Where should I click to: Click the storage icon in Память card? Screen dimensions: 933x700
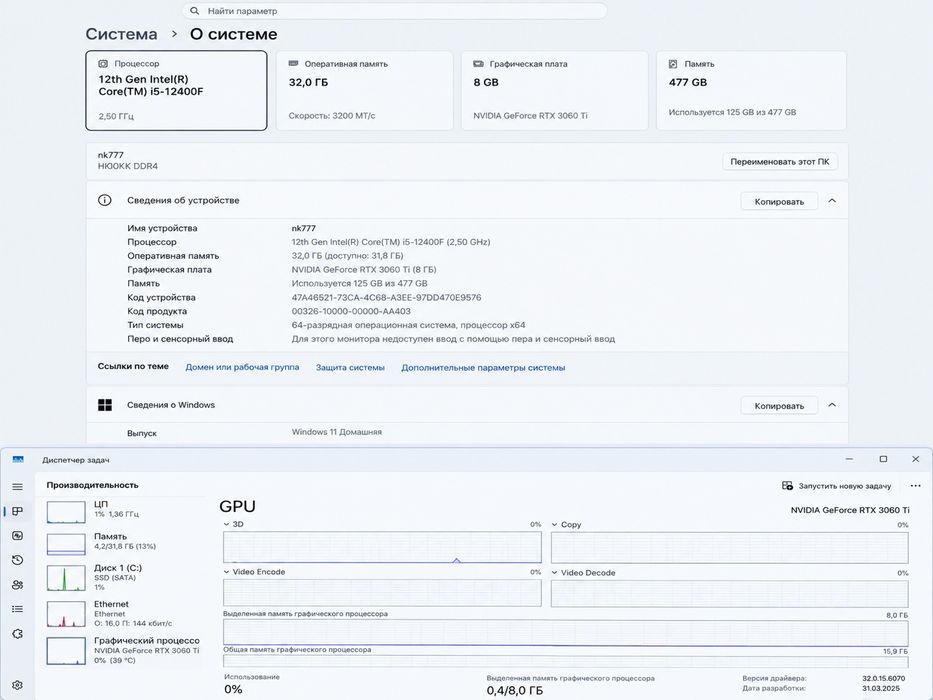pyautogui.click(x=673, y=64)
